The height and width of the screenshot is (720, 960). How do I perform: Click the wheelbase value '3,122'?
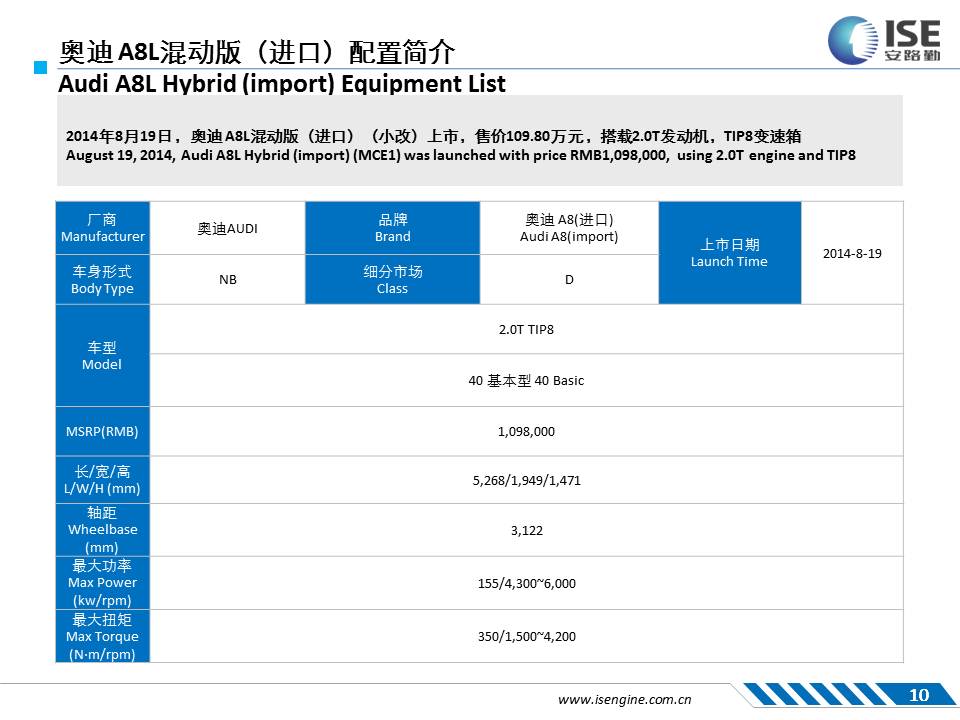pyautogui.click(x=527, y=530)
